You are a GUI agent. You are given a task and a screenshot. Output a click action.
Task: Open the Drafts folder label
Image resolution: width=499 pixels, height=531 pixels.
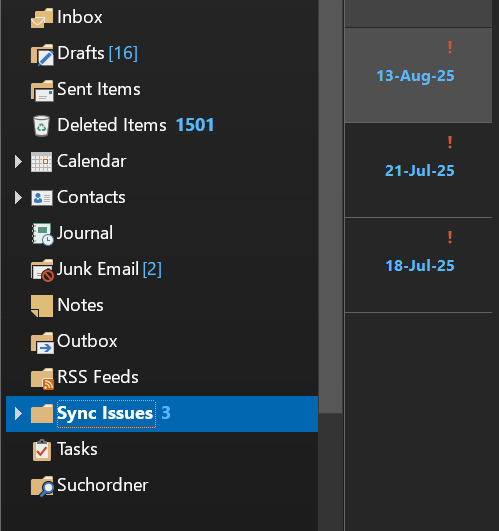[81, 53]
